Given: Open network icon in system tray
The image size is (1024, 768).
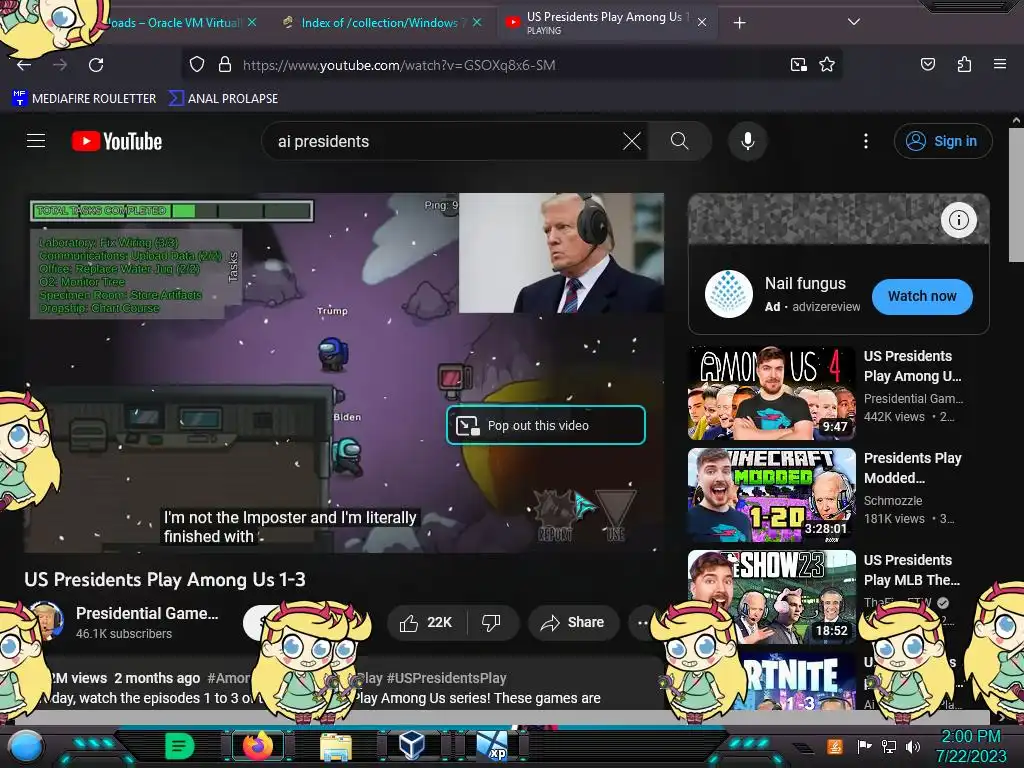Looking at the screenshot, I should pos(889,746).
